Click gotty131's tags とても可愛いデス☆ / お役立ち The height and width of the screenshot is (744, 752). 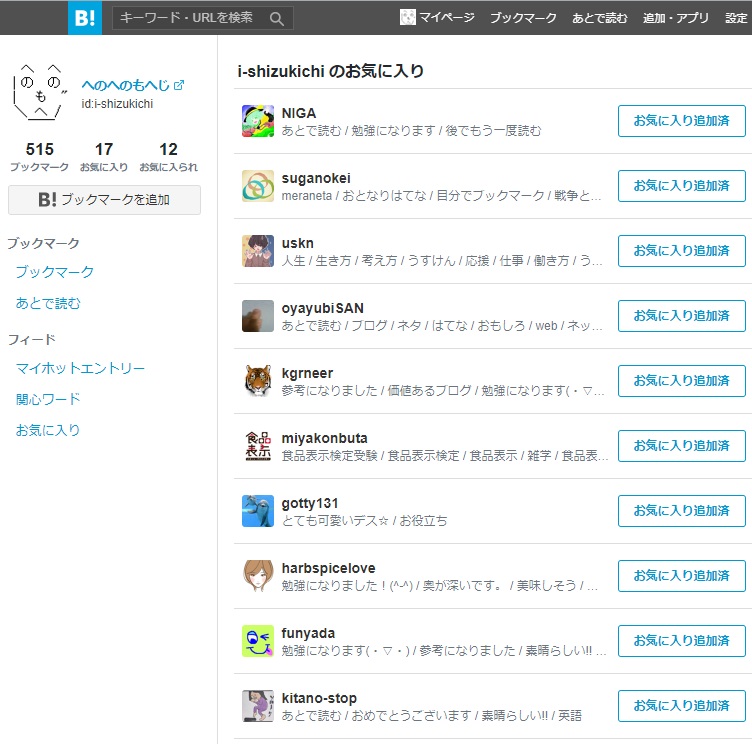coord(364,520)
